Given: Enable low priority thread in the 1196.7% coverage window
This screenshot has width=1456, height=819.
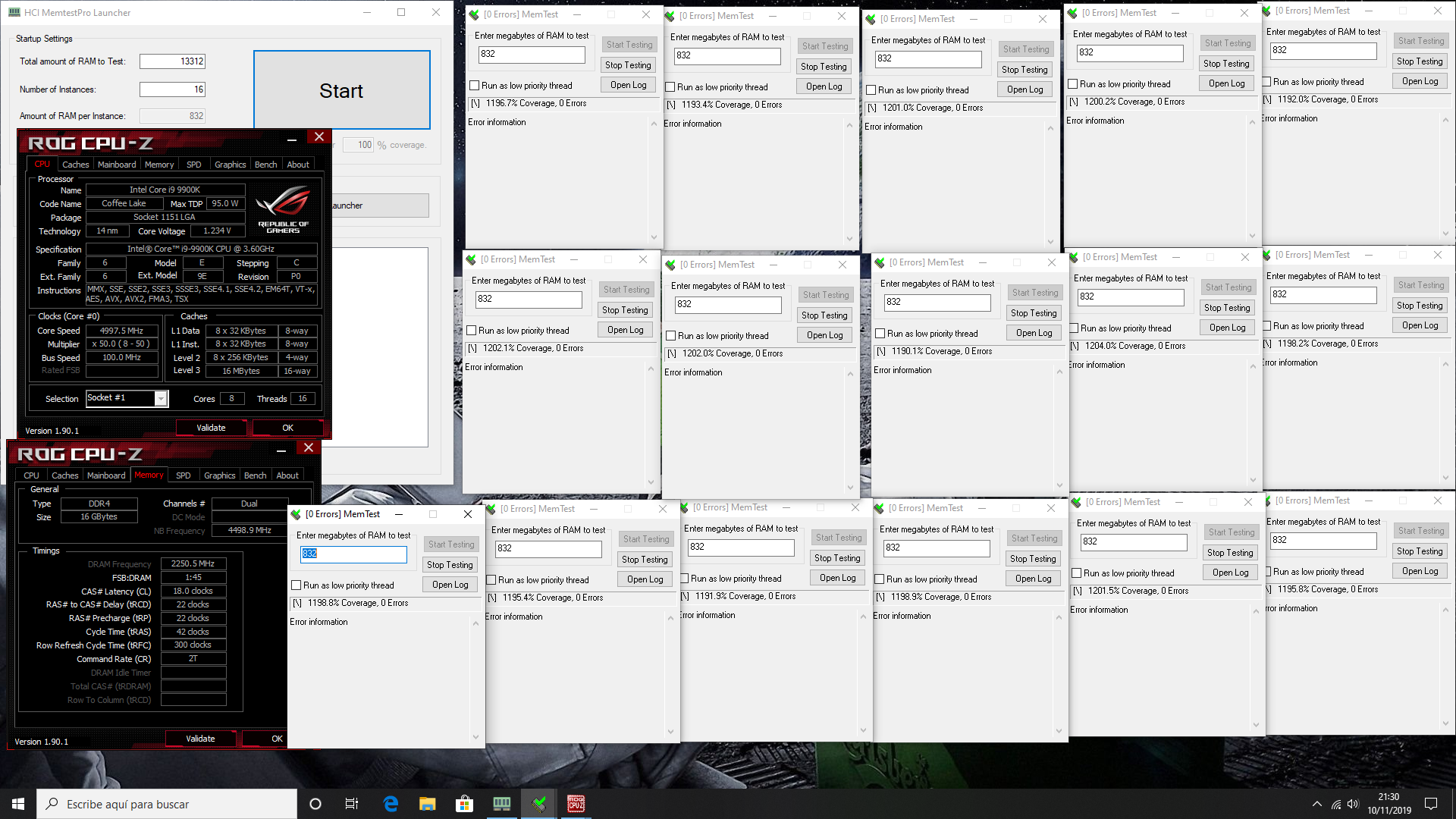Looking at the screenshot, I should point(475,86).
